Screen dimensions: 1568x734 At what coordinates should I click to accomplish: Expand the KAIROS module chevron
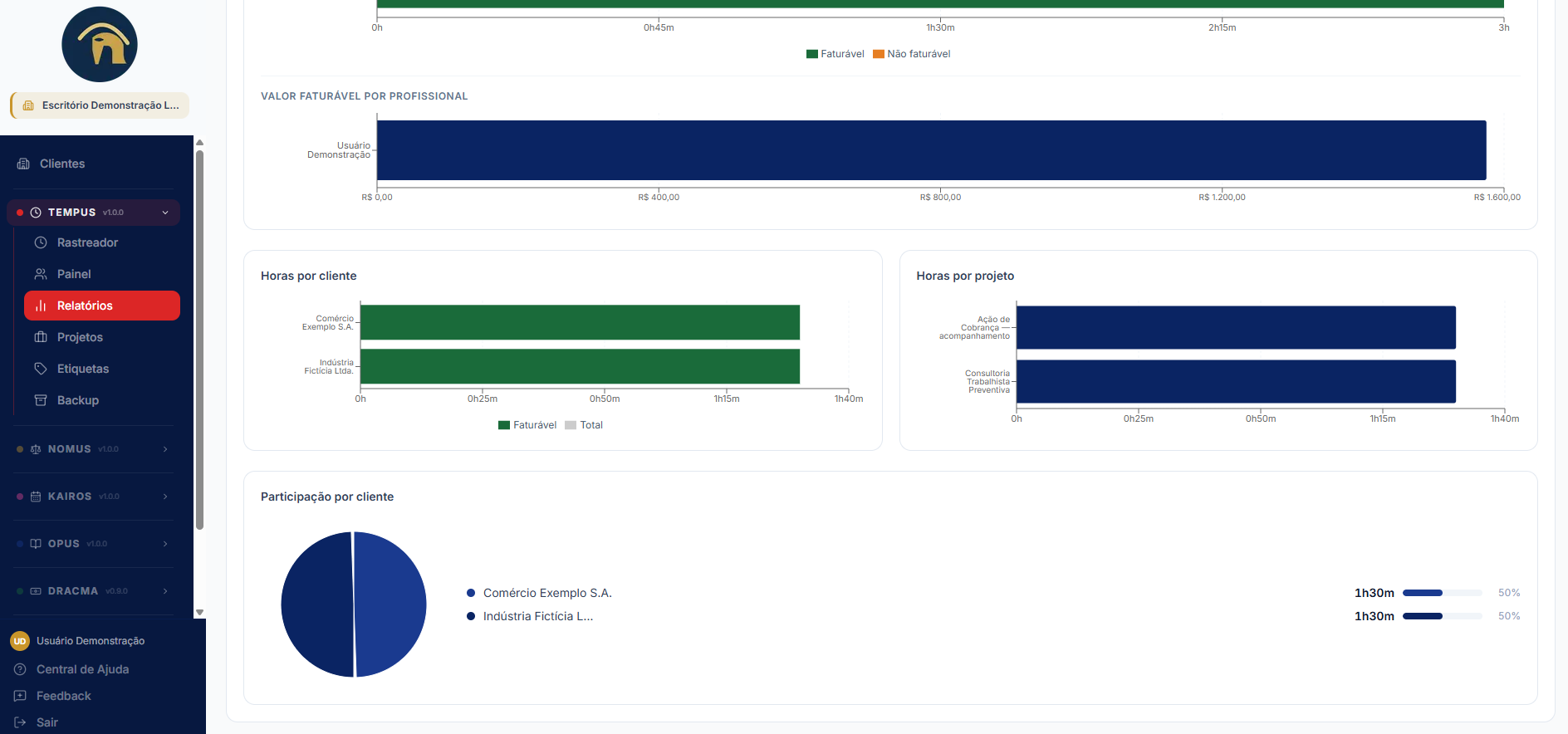pos(165,497)
